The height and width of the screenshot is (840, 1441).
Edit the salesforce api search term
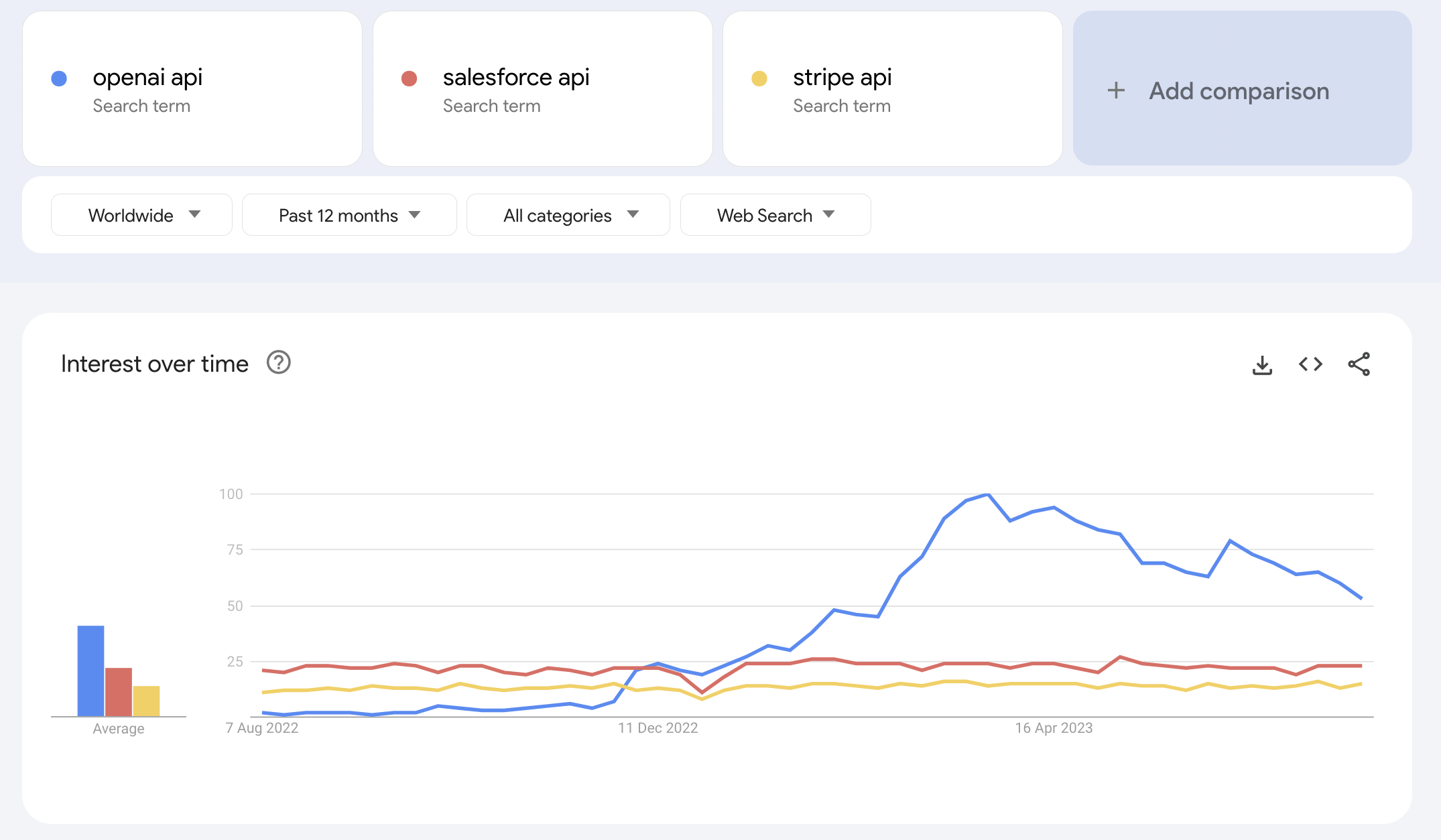point(516,78)
